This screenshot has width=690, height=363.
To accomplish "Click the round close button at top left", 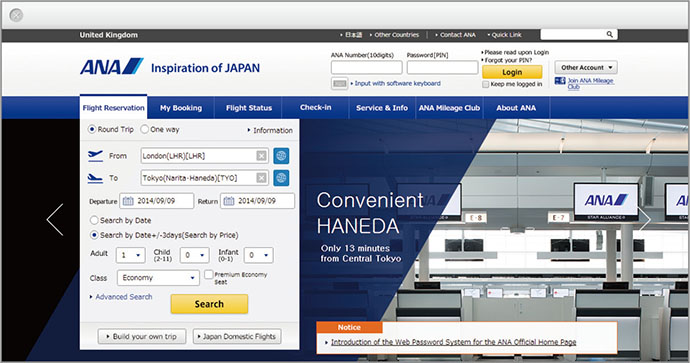I will (16, 15).
